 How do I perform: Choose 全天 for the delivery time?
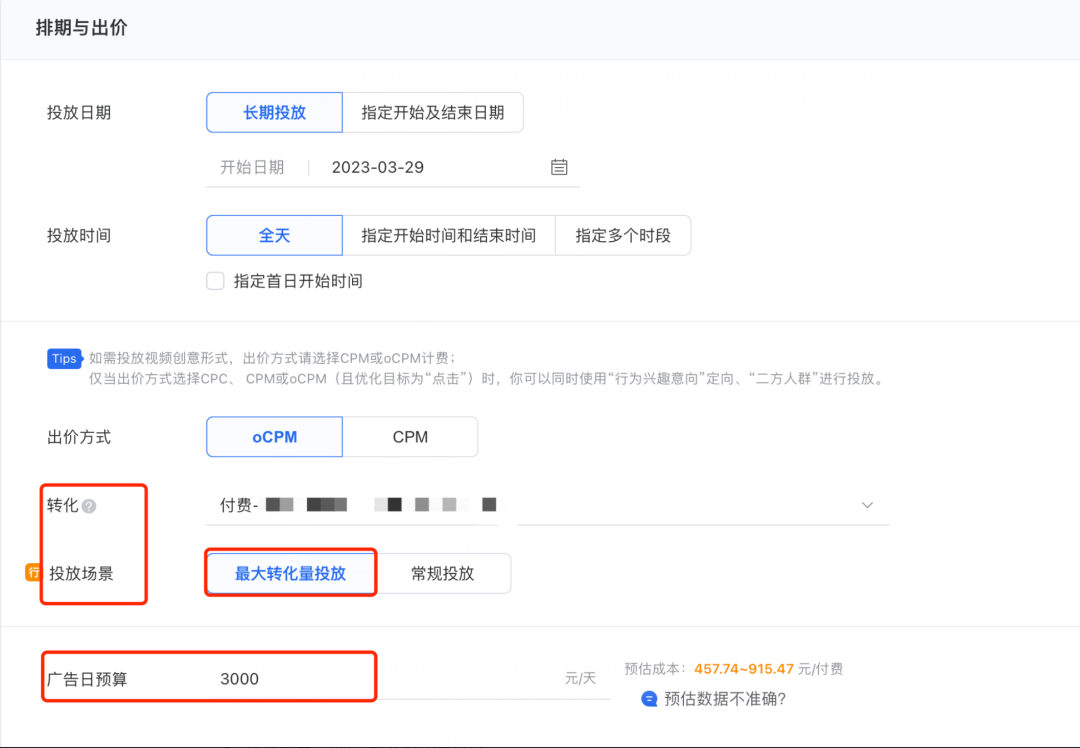click(274, 236)
